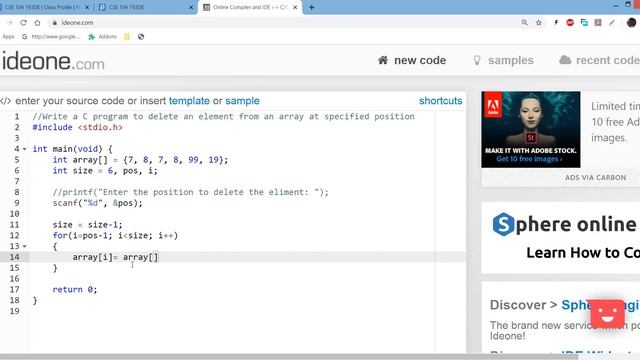Click the array initializer on line 5

coord(140,160)
